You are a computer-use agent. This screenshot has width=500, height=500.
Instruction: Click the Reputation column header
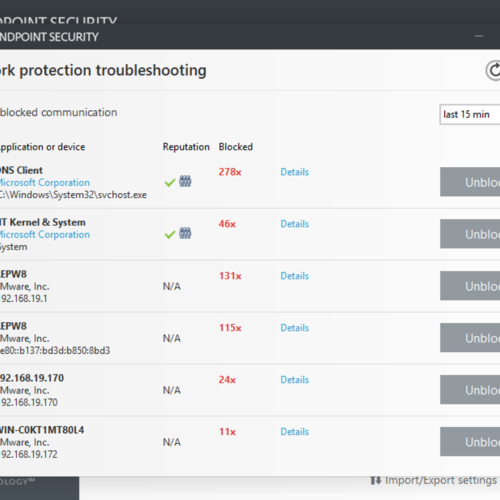pos(186,147)
